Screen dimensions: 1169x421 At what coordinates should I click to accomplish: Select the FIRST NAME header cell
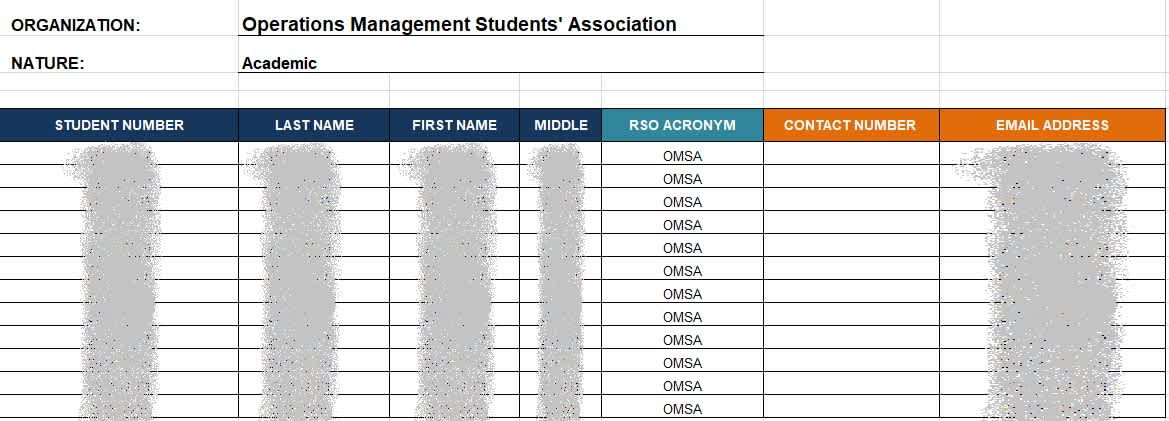pos(454,125)
